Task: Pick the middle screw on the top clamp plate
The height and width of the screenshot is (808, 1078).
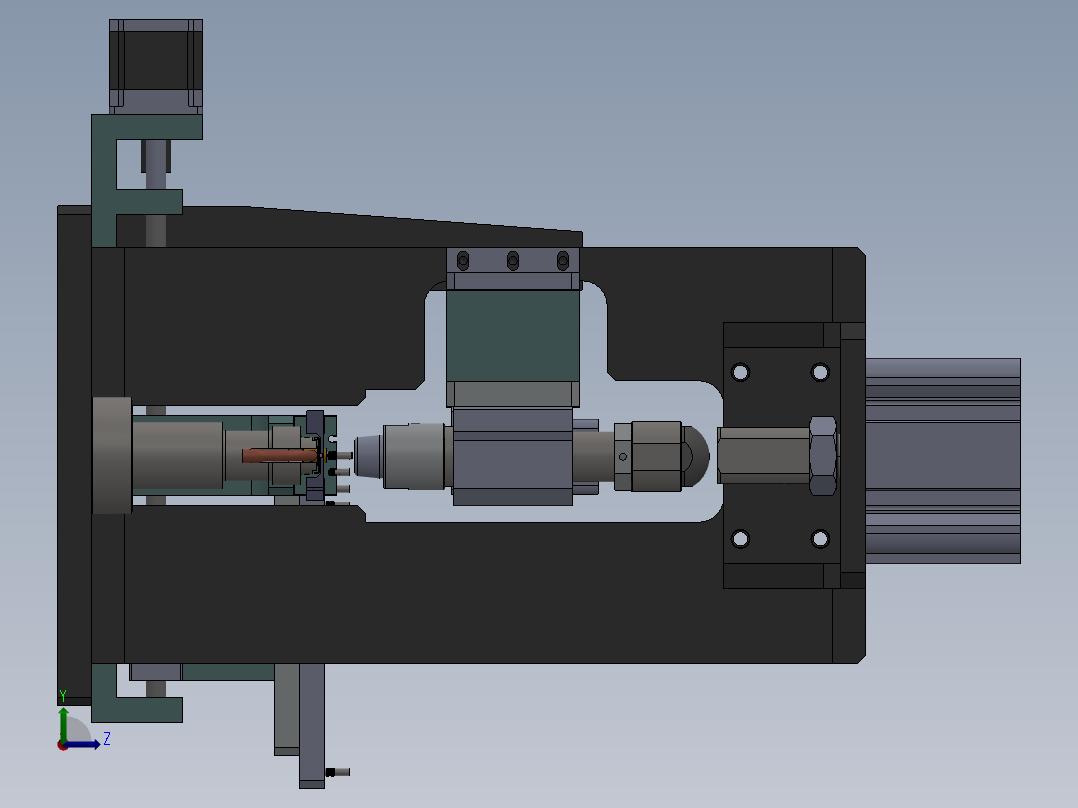Action: 513,261
